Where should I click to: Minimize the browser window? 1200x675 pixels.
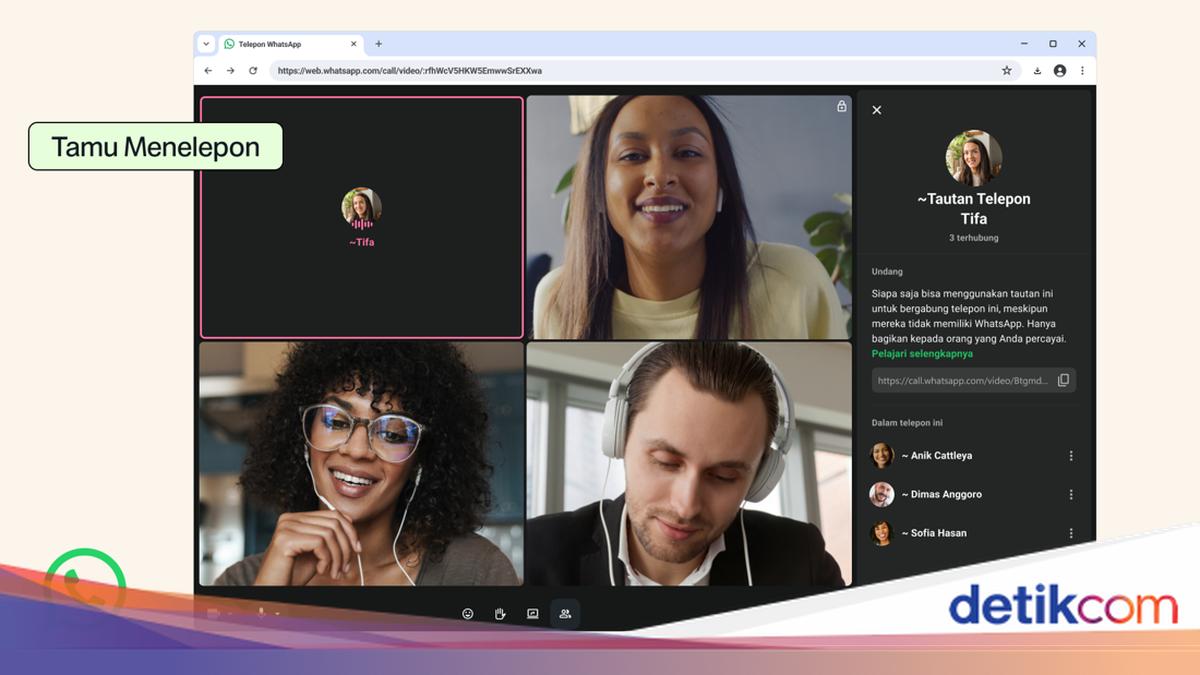coord(1025,44)
